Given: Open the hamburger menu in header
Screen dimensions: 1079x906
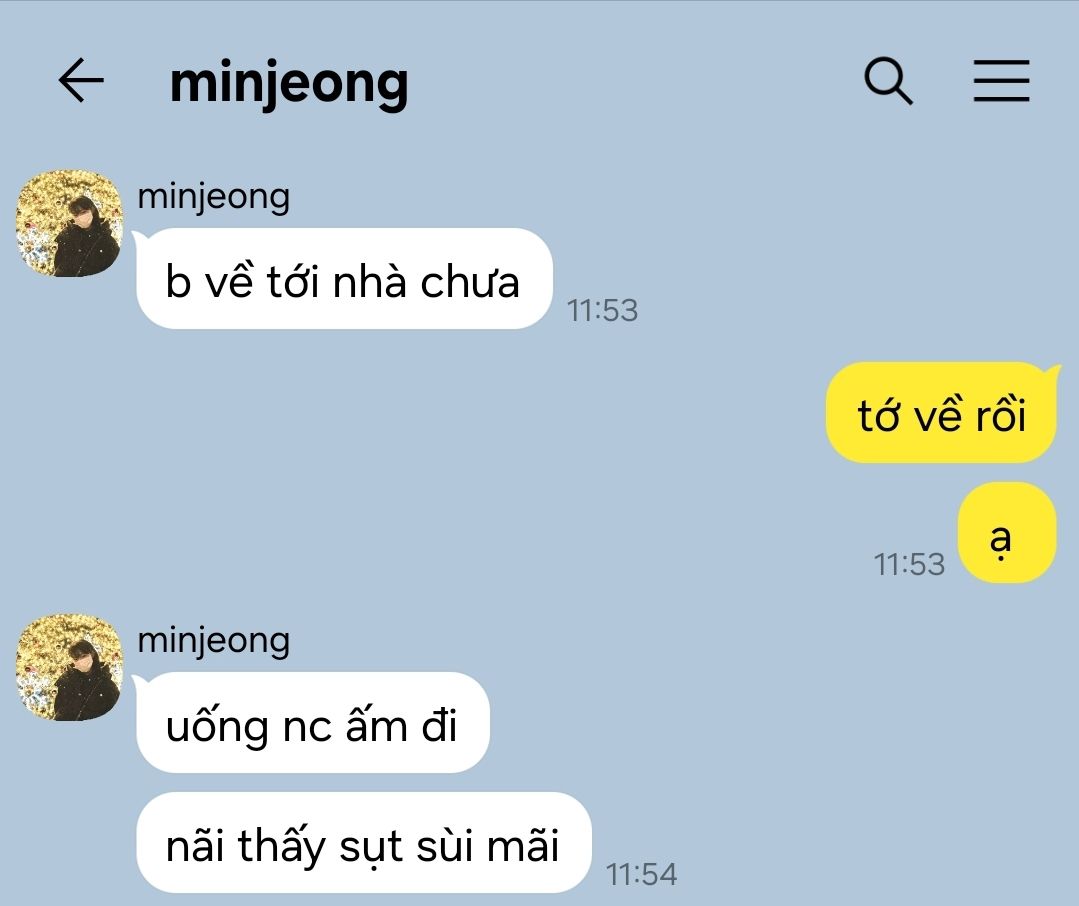Looking at the screenshot, I should [1001, 80].
